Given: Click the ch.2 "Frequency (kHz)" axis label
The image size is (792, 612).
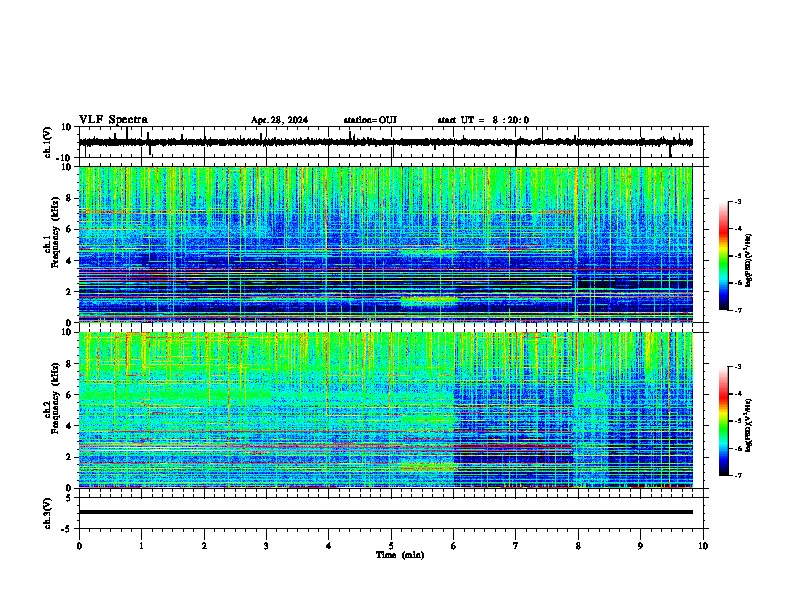Looking at the screenshot, I should click(x=55, y=398).
